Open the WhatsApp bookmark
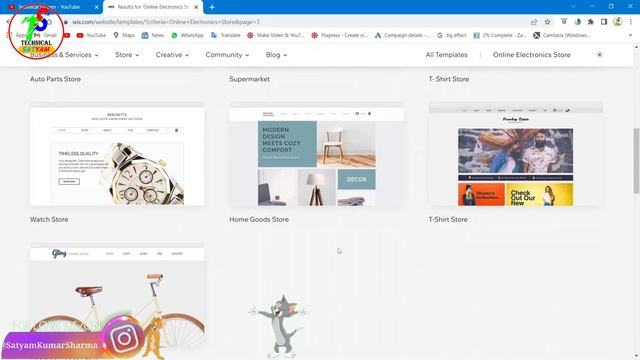 187,36
